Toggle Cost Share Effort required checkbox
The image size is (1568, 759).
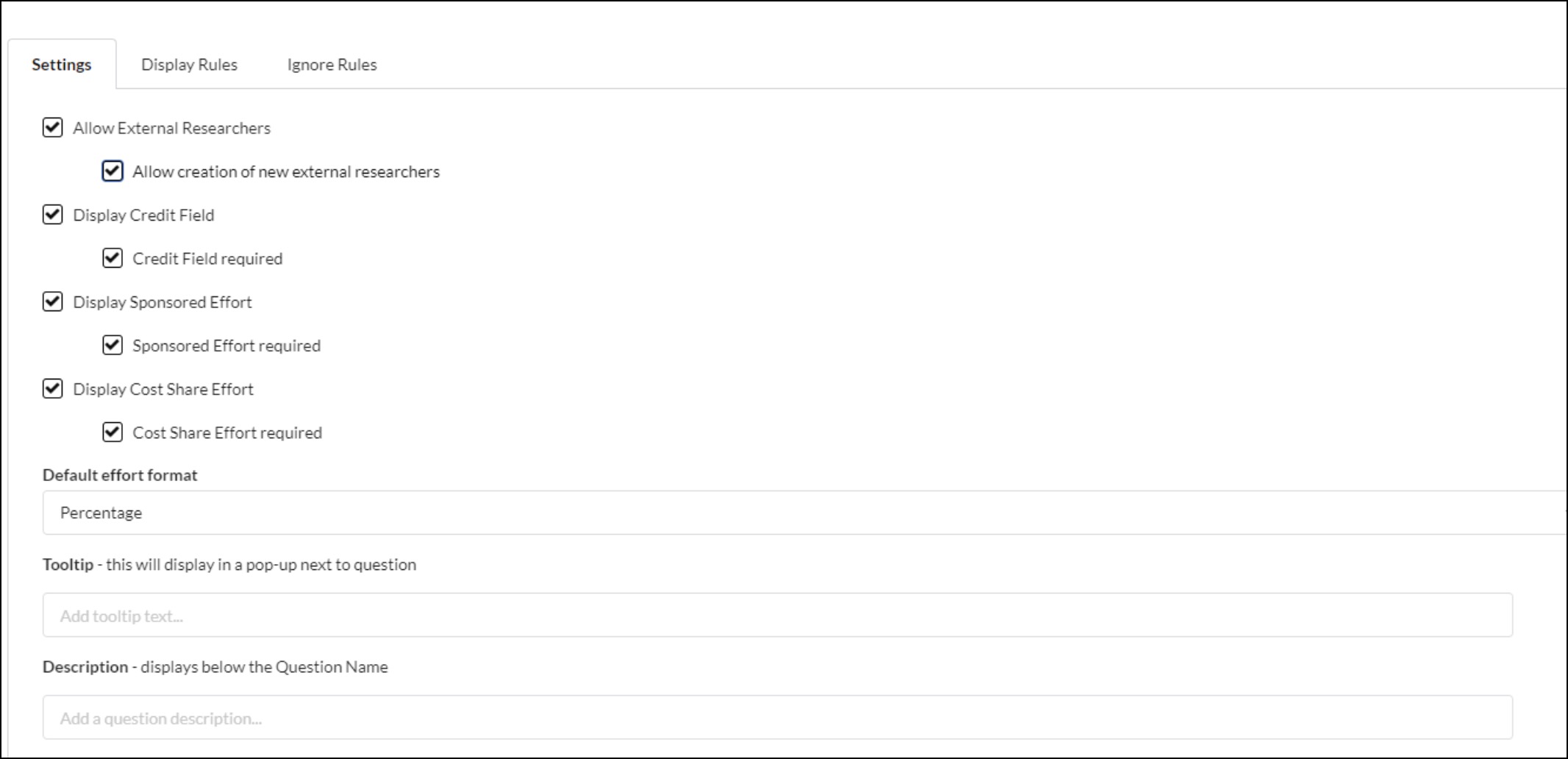112,432
